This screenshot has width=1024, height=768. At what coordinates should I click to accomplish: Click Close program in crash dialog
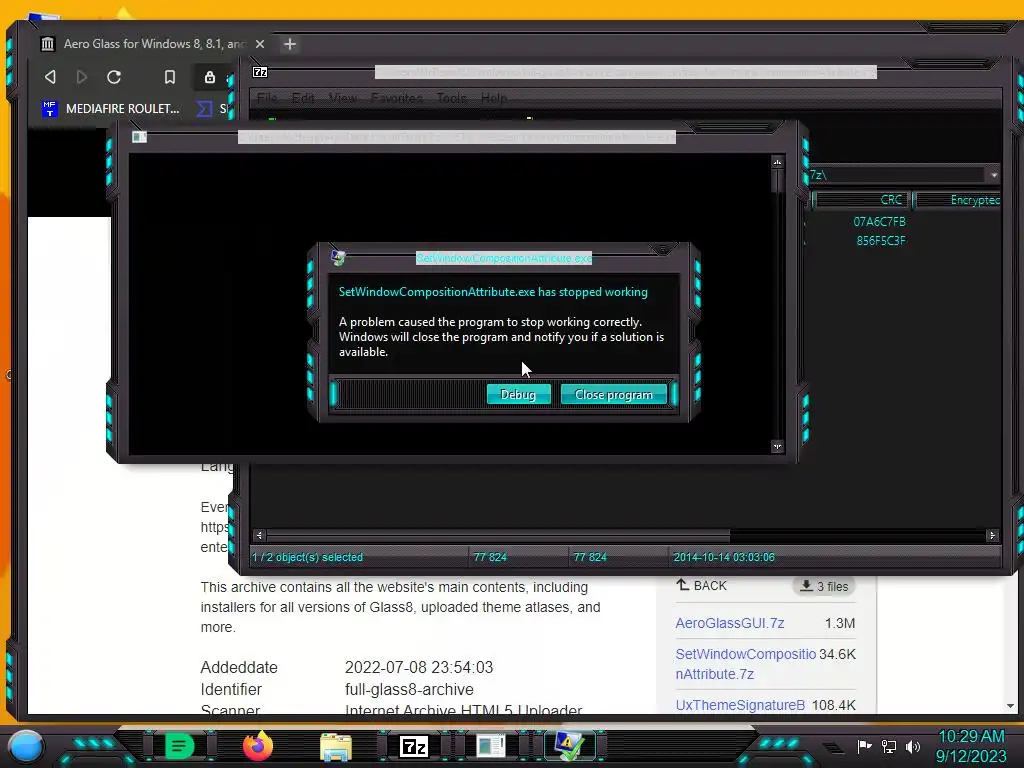(613, 394)
